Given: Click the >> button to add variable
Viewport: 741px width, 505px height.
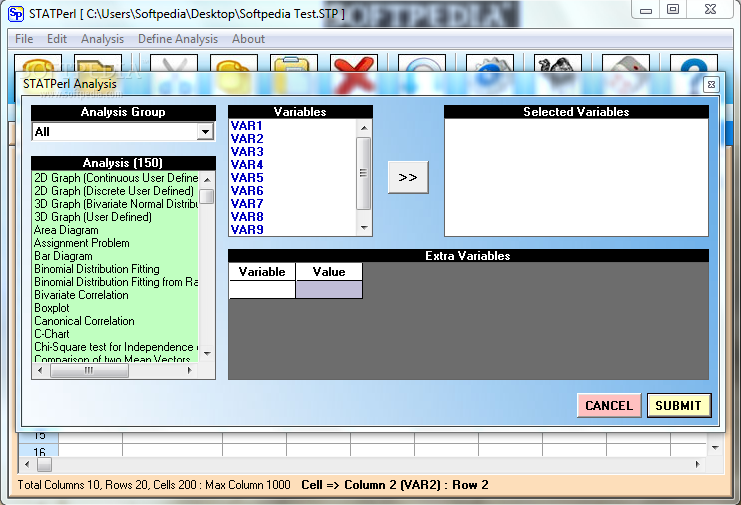Looking at the screenshot, I should coord(408,177).
